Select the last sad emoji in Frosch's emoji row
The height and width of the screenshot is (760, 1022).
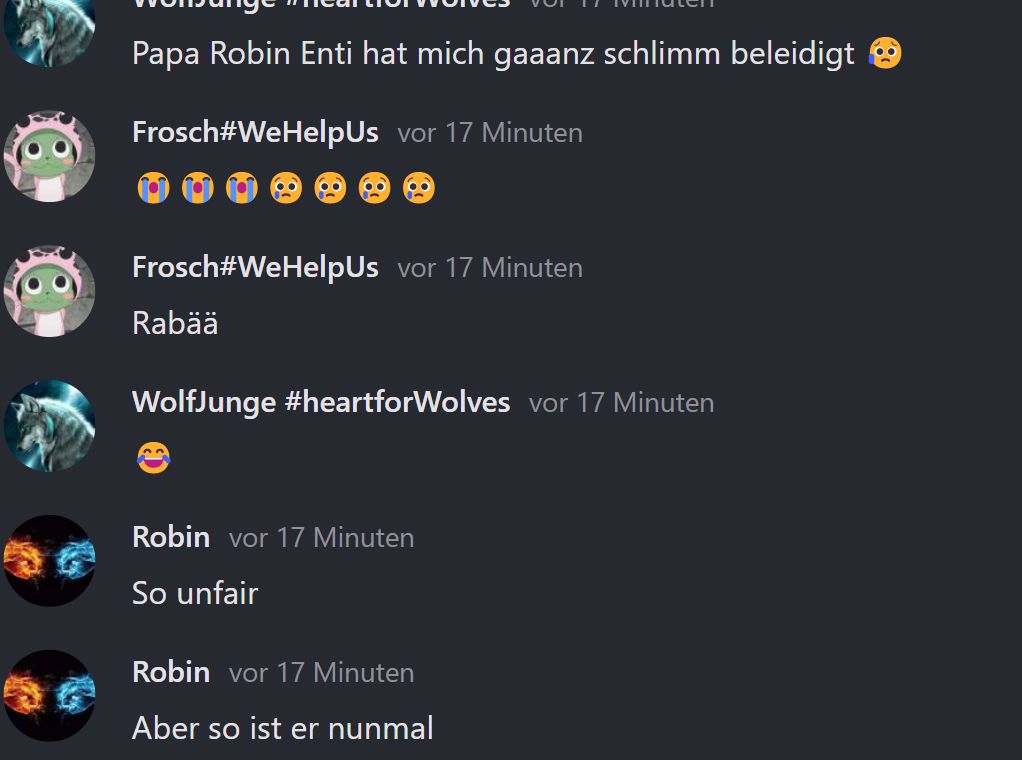pos(419,188)
